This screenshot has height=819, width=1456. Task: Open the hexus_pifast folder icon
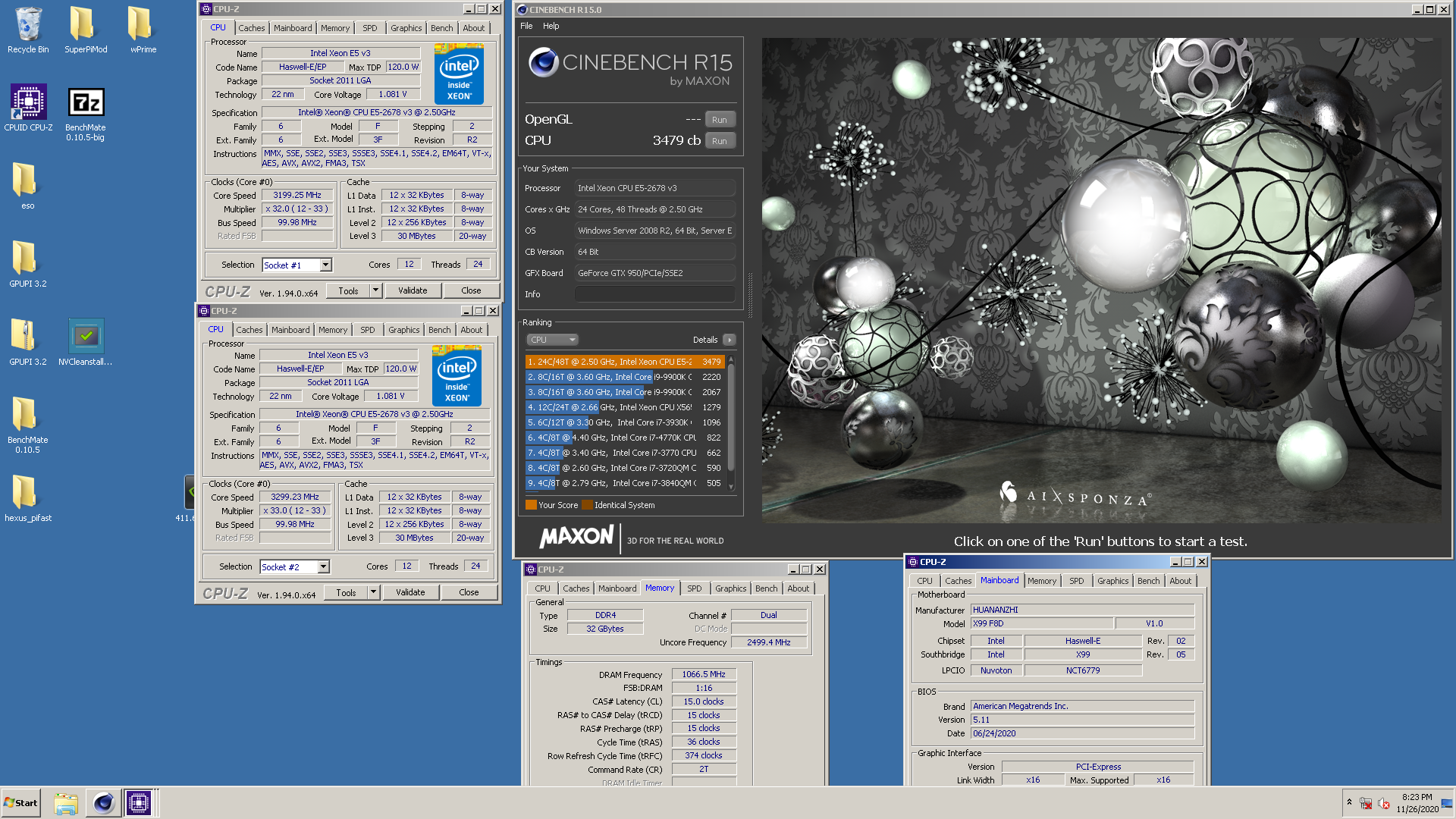[x=28, y=498]
